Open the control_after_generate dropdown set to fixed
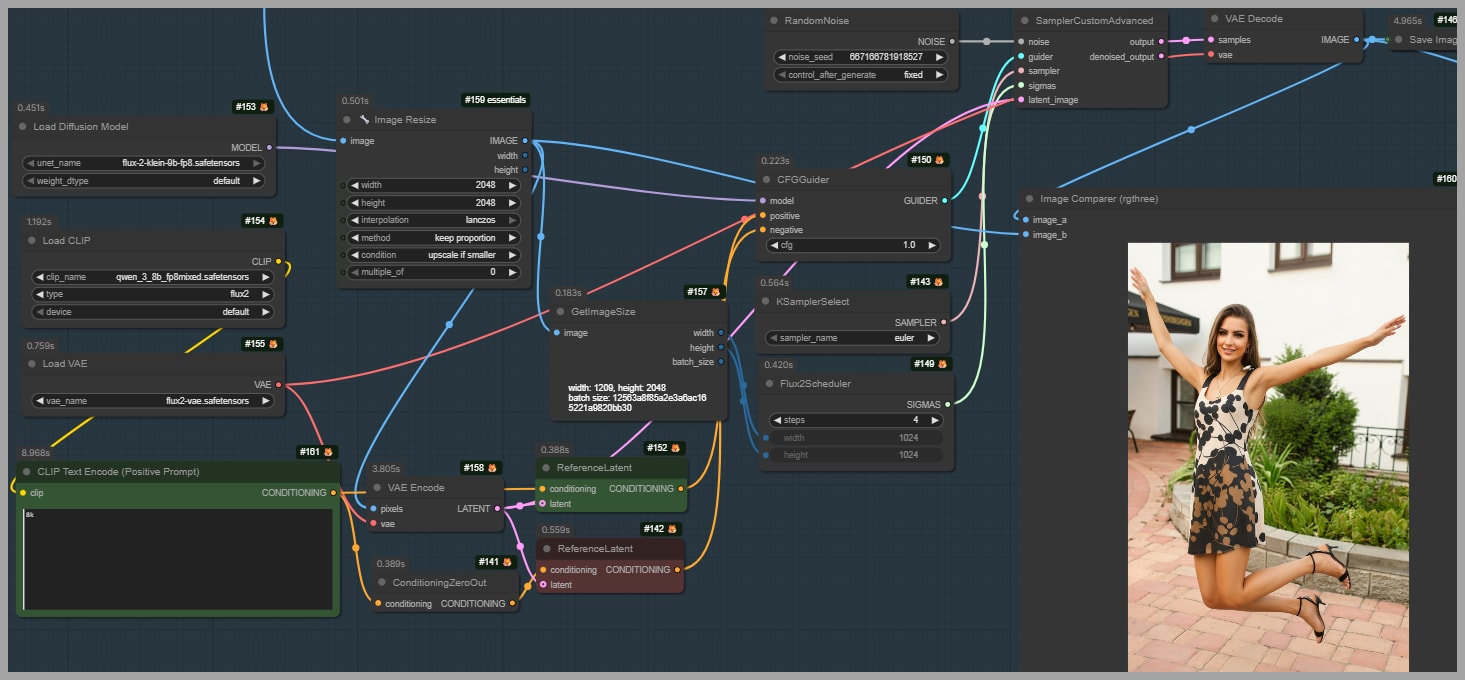The image size is (1465, 680). (x=860, y=75)
